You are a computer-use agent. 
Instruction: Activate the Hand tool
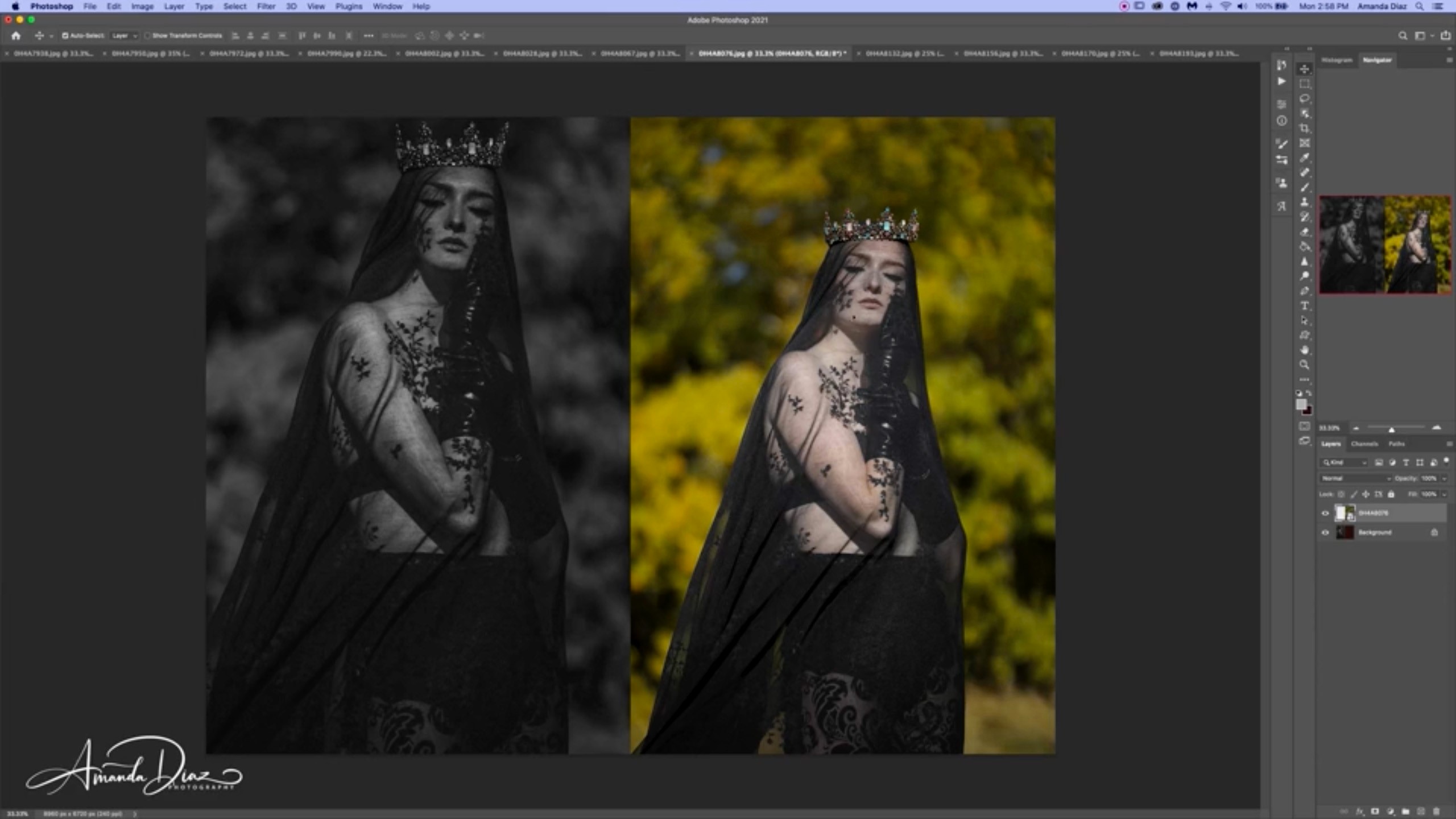click(1305, 350)
